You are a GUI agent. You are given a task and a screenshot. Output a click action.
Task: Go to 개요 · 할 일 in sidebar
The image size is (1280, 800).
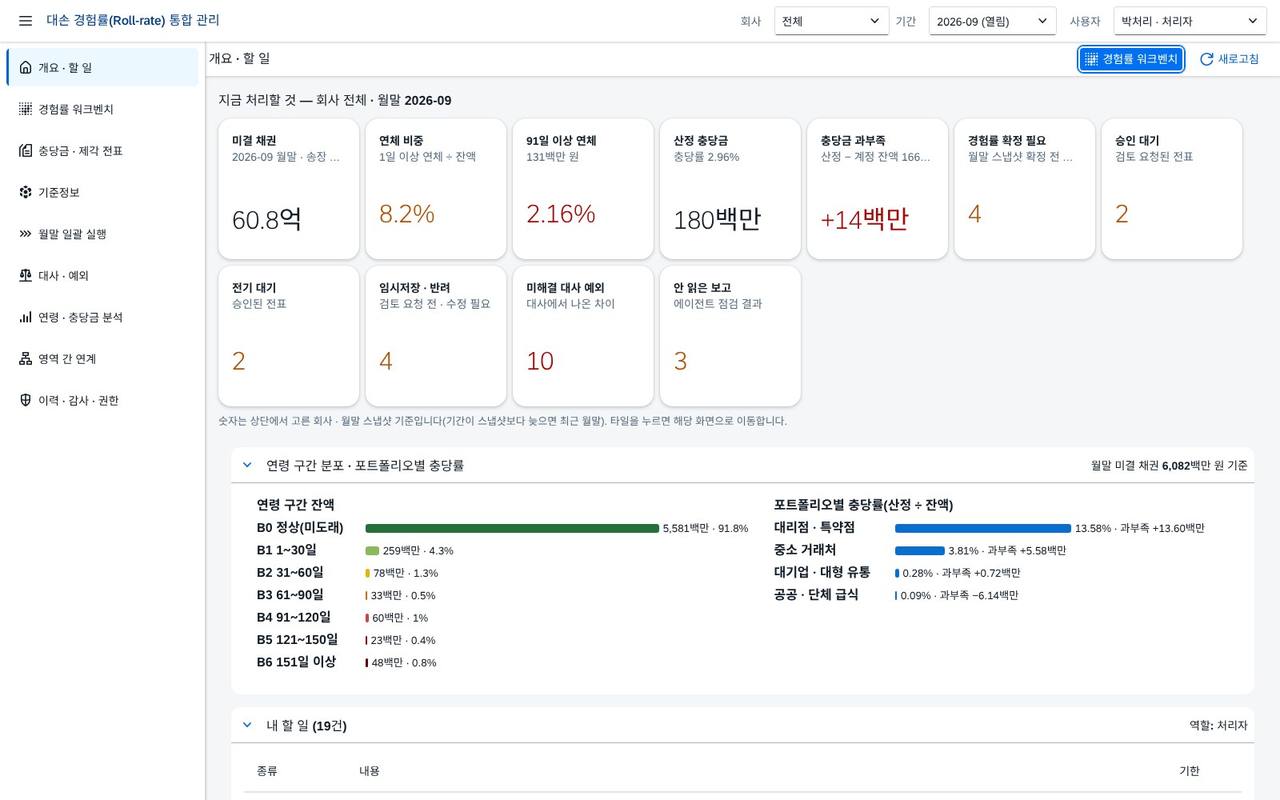coord(102,68)
